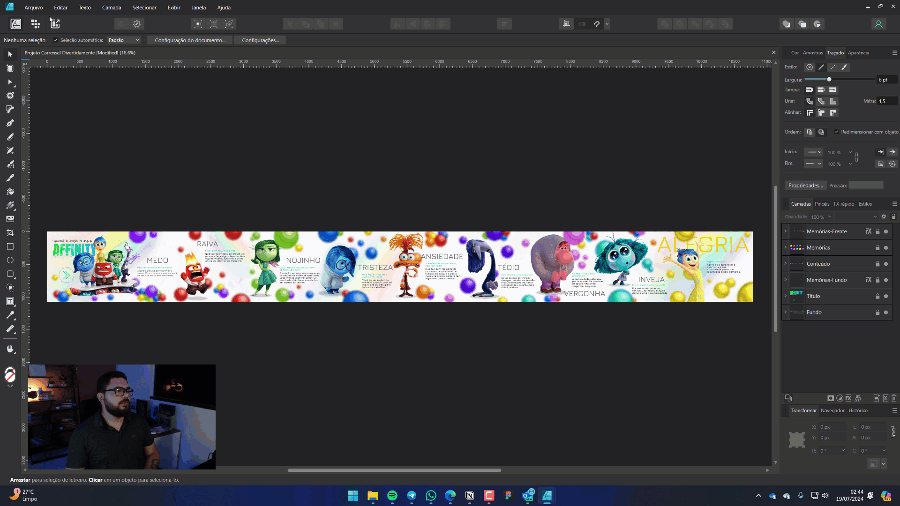The width and height of the screenshot is (900, 506).
Task: Toggle the Seleção automática checkbox
Action: click(56, 40)
